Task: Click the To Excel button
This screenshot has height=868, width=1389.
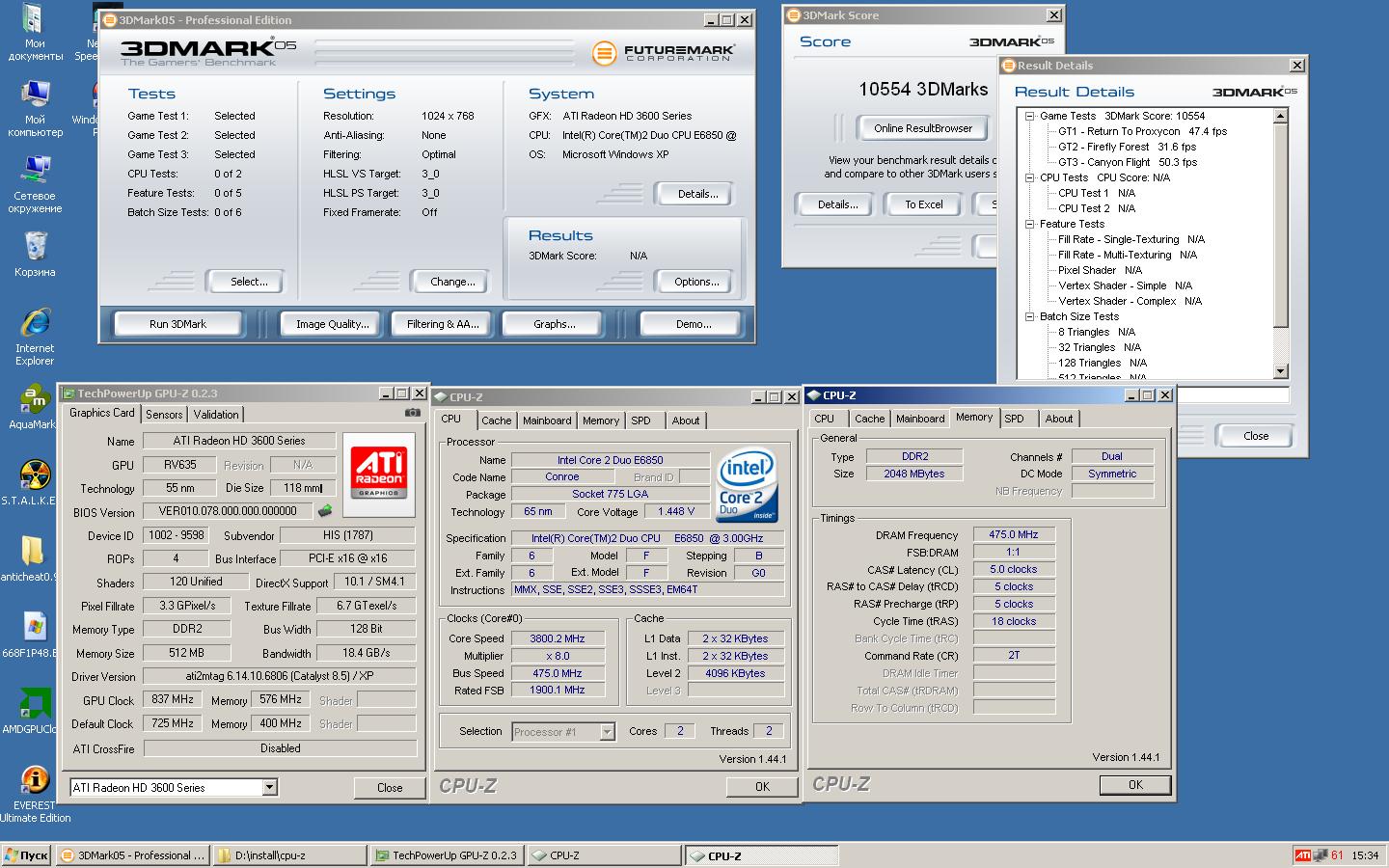Action: (x=923, y=204)
